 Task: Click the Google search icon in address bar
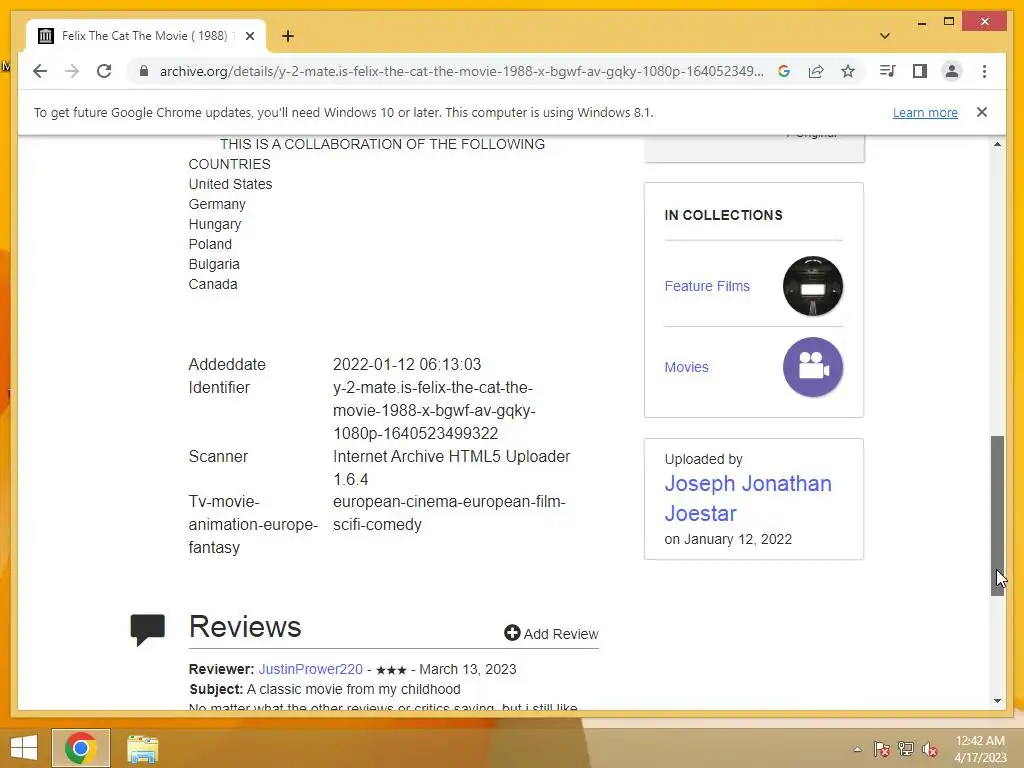[x=784, y=71]
